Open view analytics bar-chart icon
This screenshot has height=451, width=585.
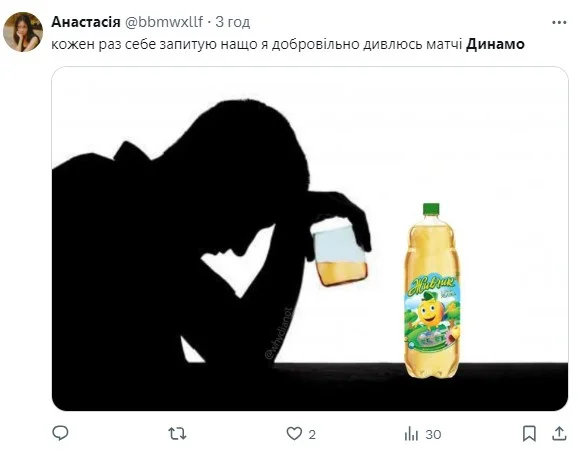[411, 434]
